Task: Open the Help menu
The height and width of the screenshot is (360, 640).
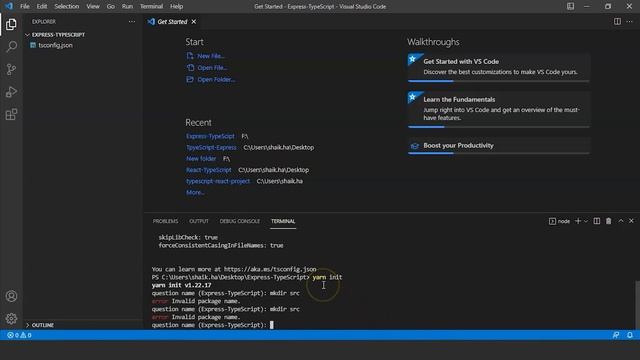Action: click(x=176, y=6)
